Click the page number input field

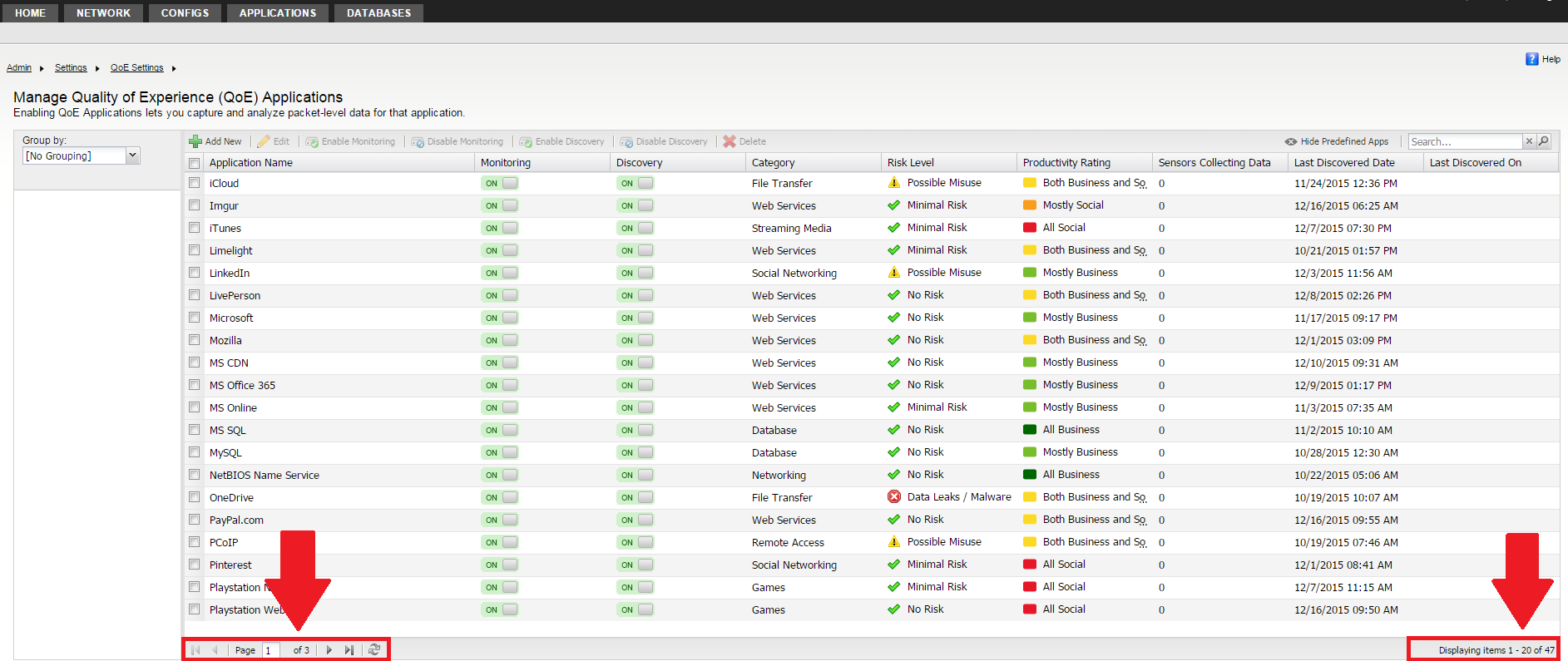pyautogui.click(x=272, y=650)
